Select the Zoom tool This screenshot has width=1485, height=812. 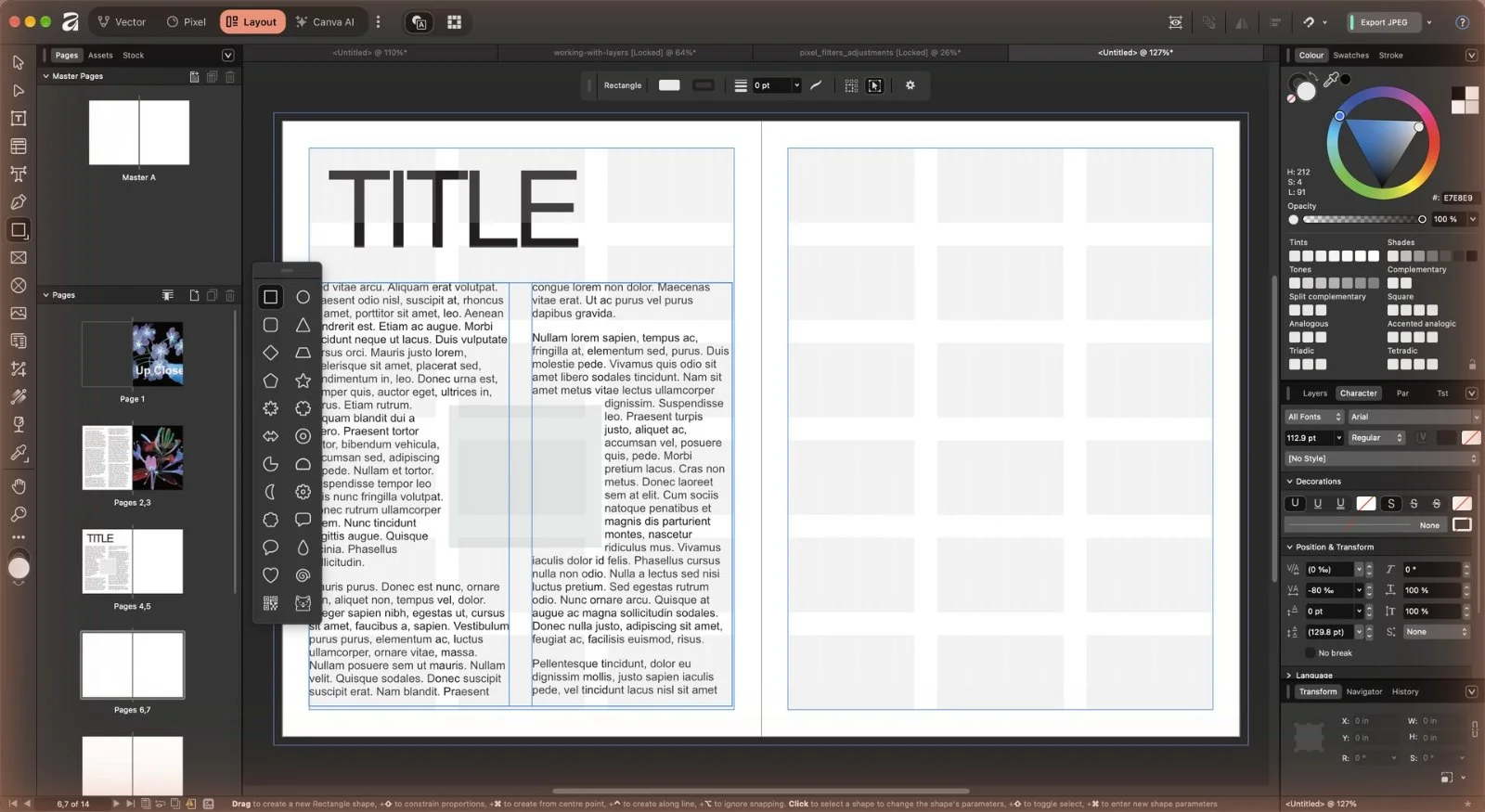(x=18, y=514)
